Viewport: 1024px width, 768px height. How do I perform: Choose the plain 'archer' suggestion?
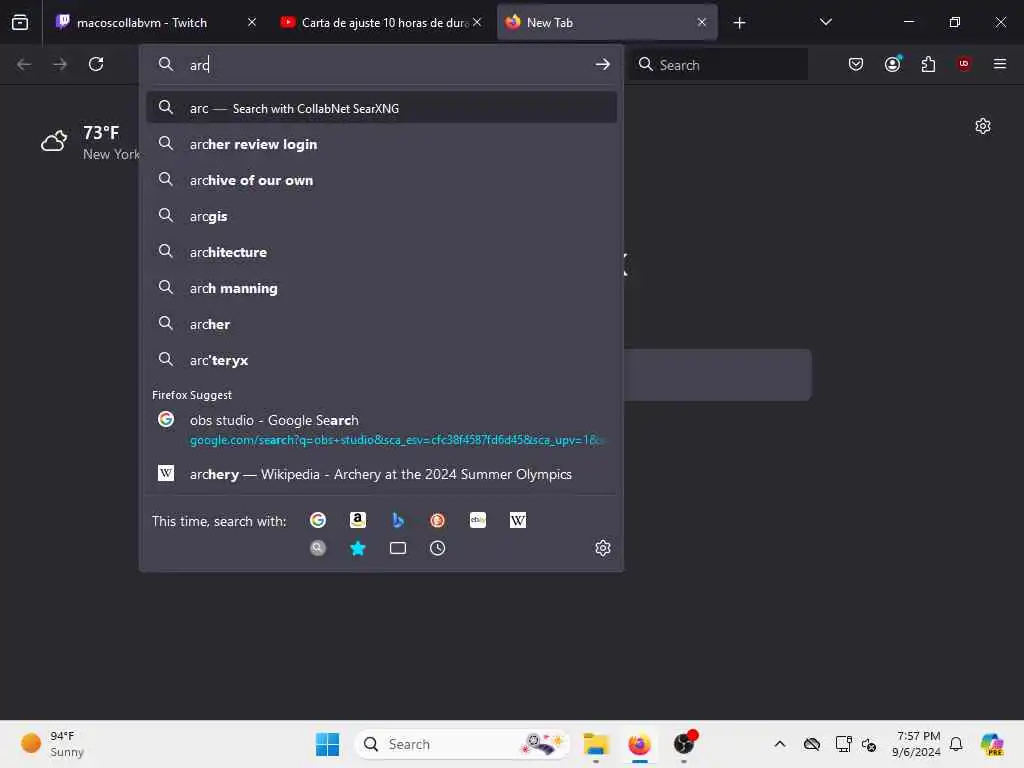[x=381, y=323]
